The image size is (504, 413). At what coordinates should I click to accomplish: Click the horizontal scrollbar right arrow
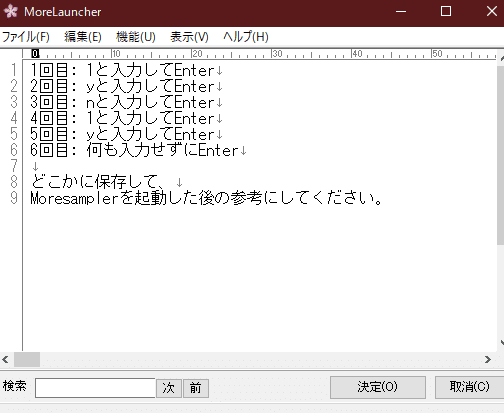(488, 359)
